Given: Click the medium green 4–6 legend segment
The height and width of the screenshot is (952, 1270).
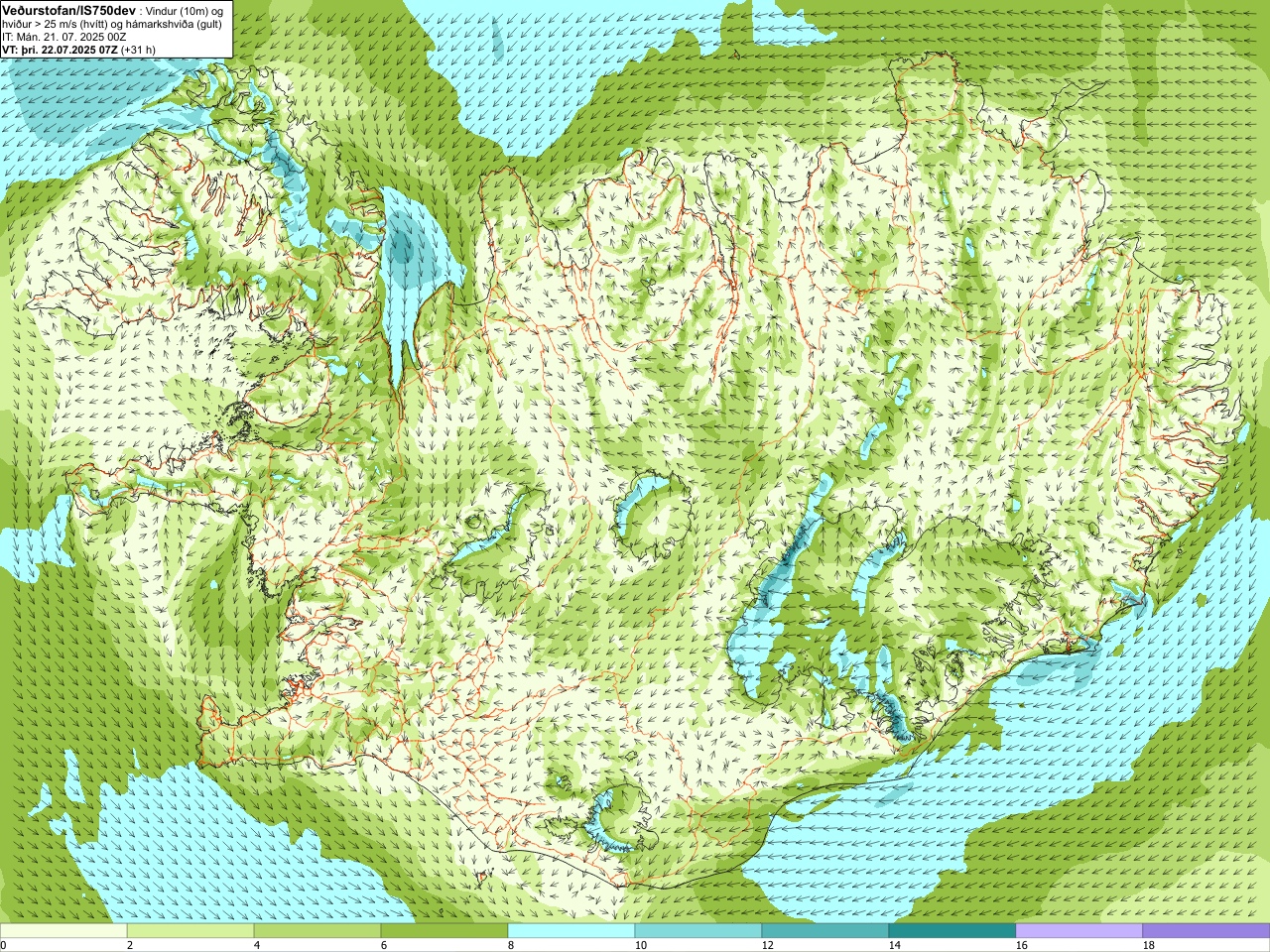Looking at the screenshot, I should click(x=317, y=931).
